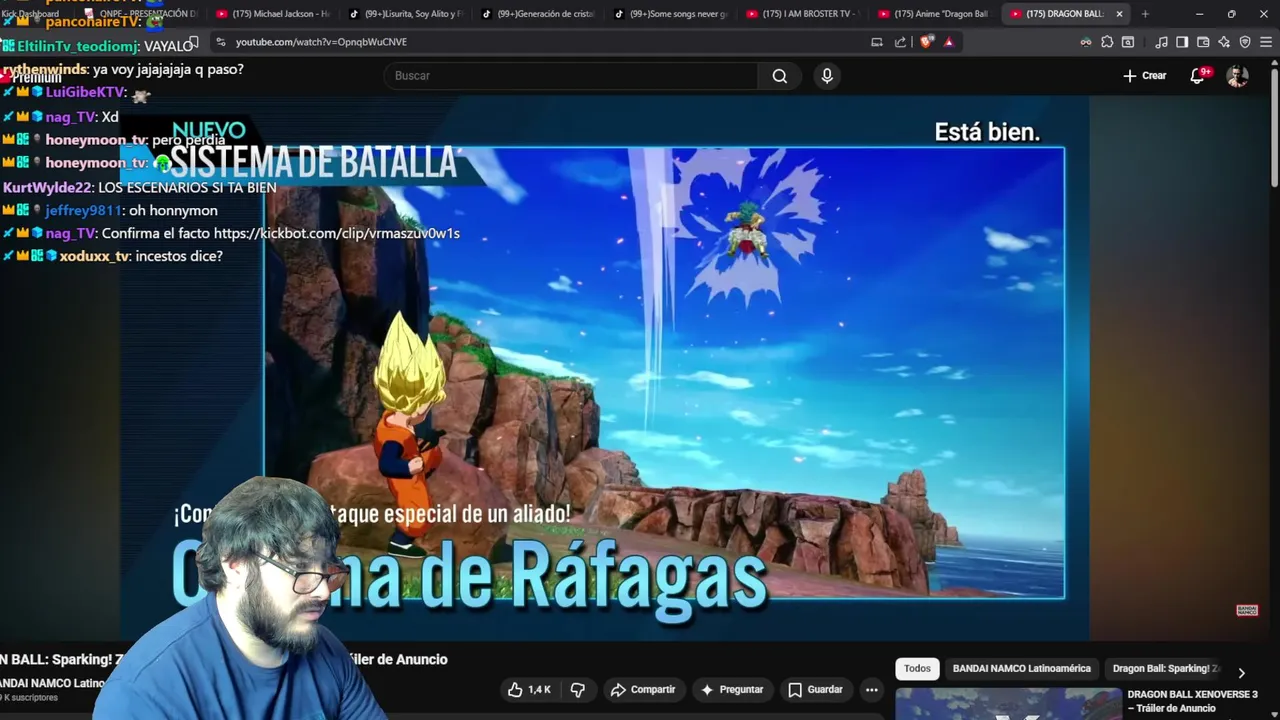
Task: Switch to I AM BROSTER TV tab
Action: 803,14
